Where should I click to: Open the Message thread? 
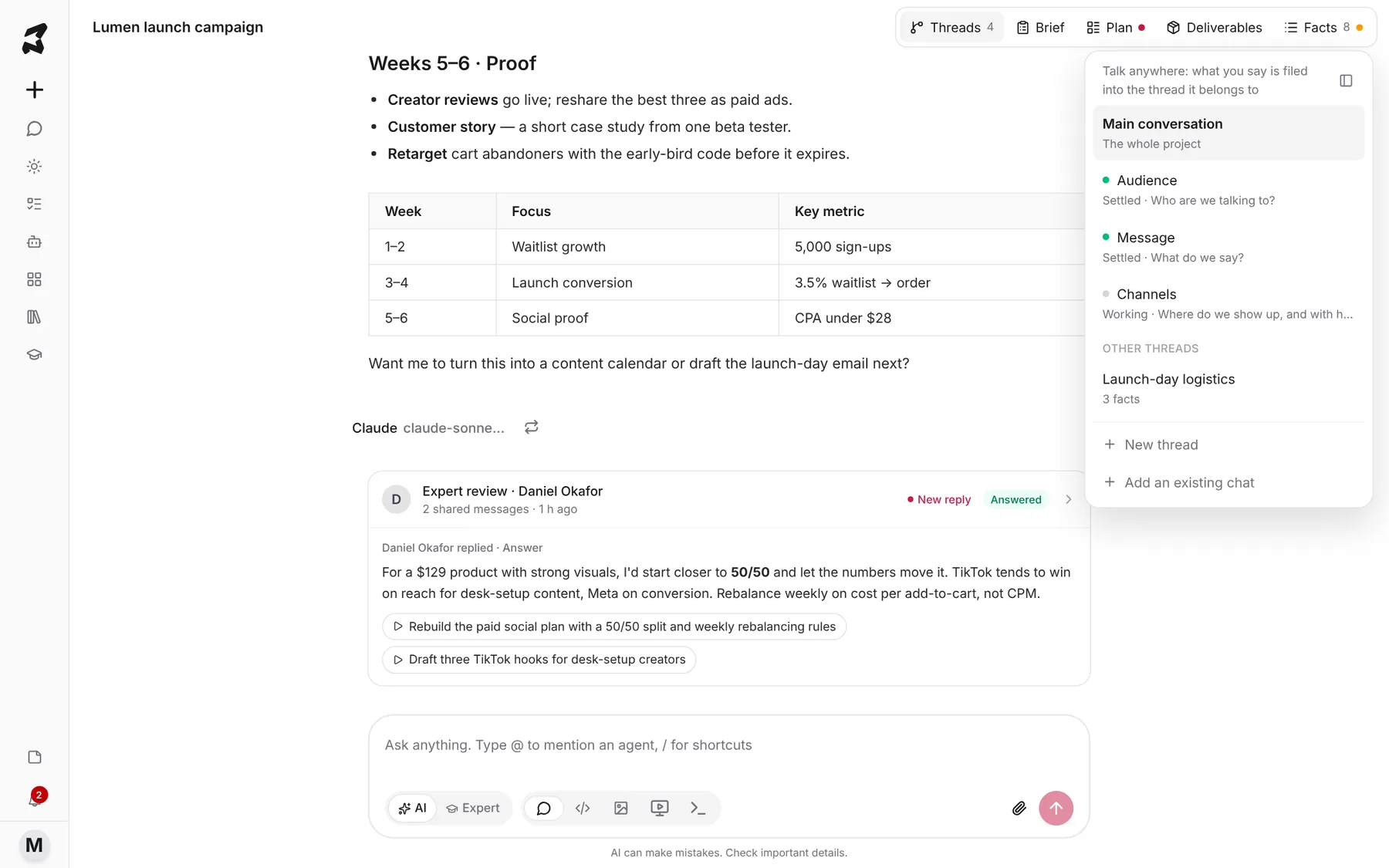point(1228,247)
